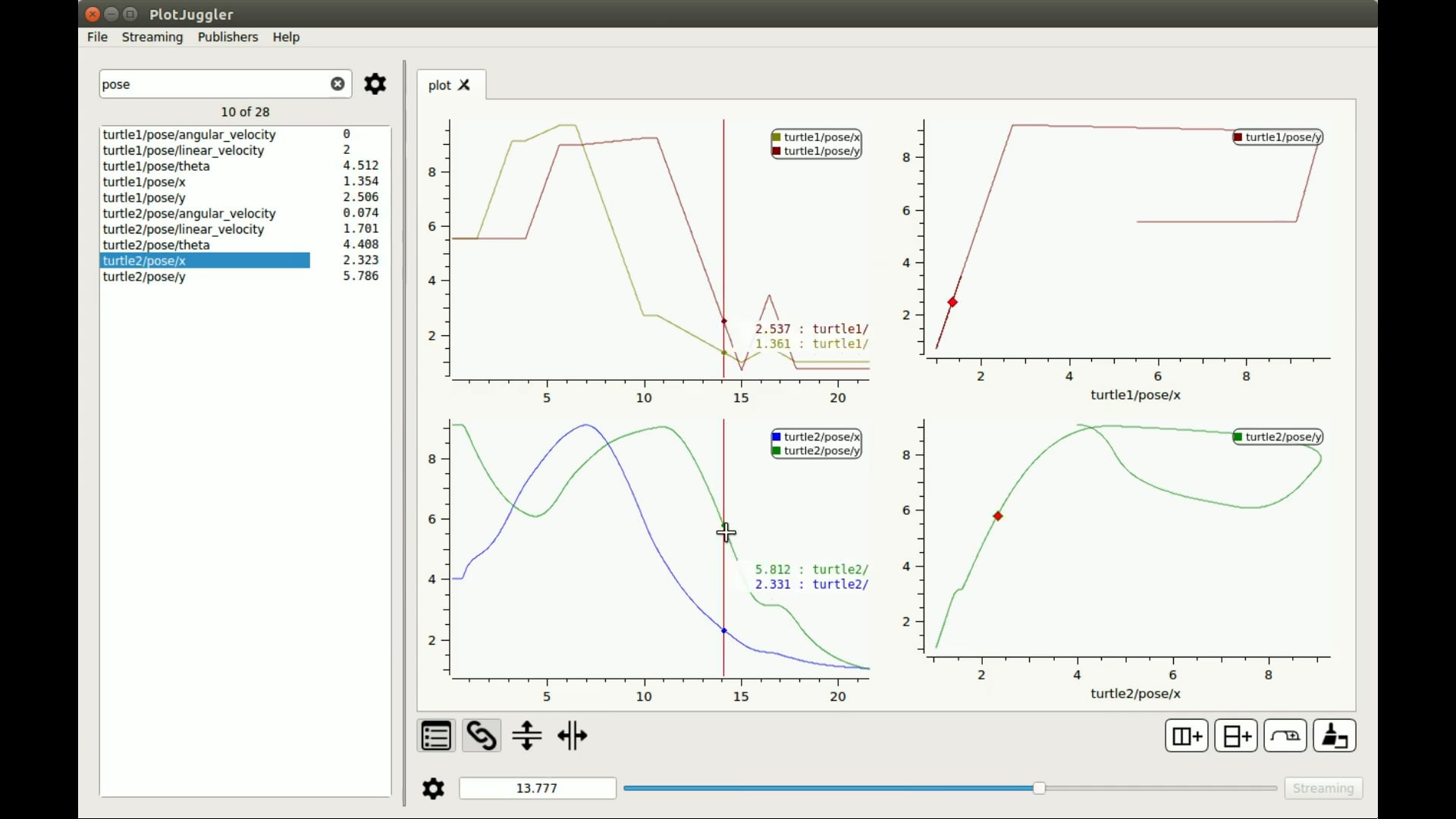Click the value 4.512 for turtle1 theta

pyautogui.click(x=361, y=165)
